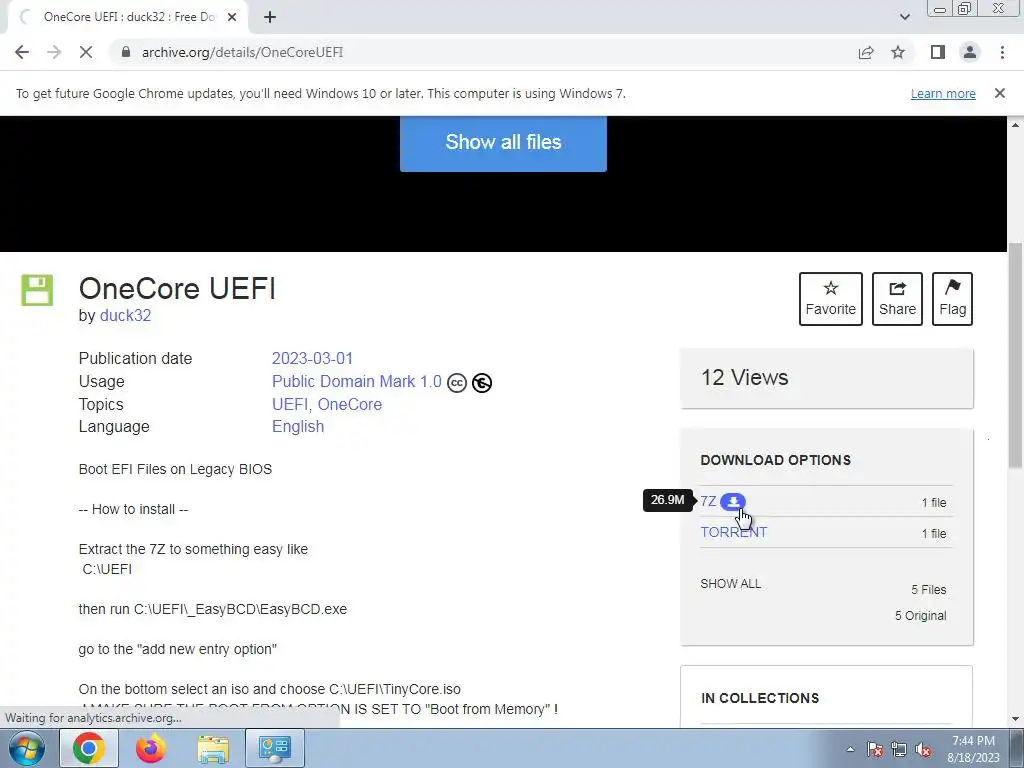Open the tab search chevron
The image size is (1024, 768).
(904, 17)
